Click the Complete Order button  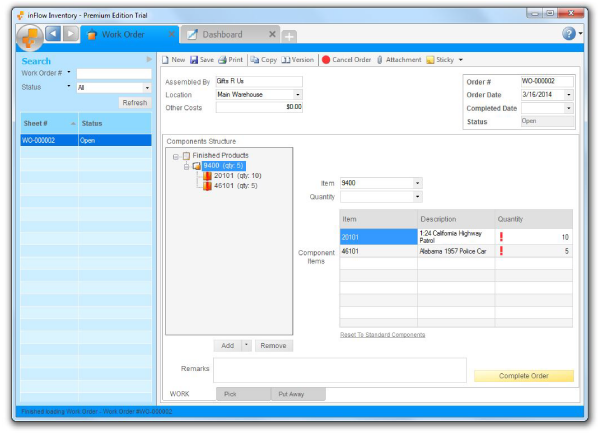click(524, 376)
